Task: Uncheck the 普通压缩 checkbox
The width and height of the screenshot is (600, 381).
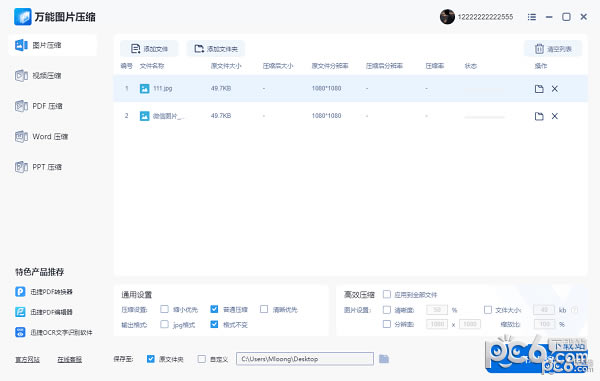Action: pyautogui.click(x=214, y=309)
